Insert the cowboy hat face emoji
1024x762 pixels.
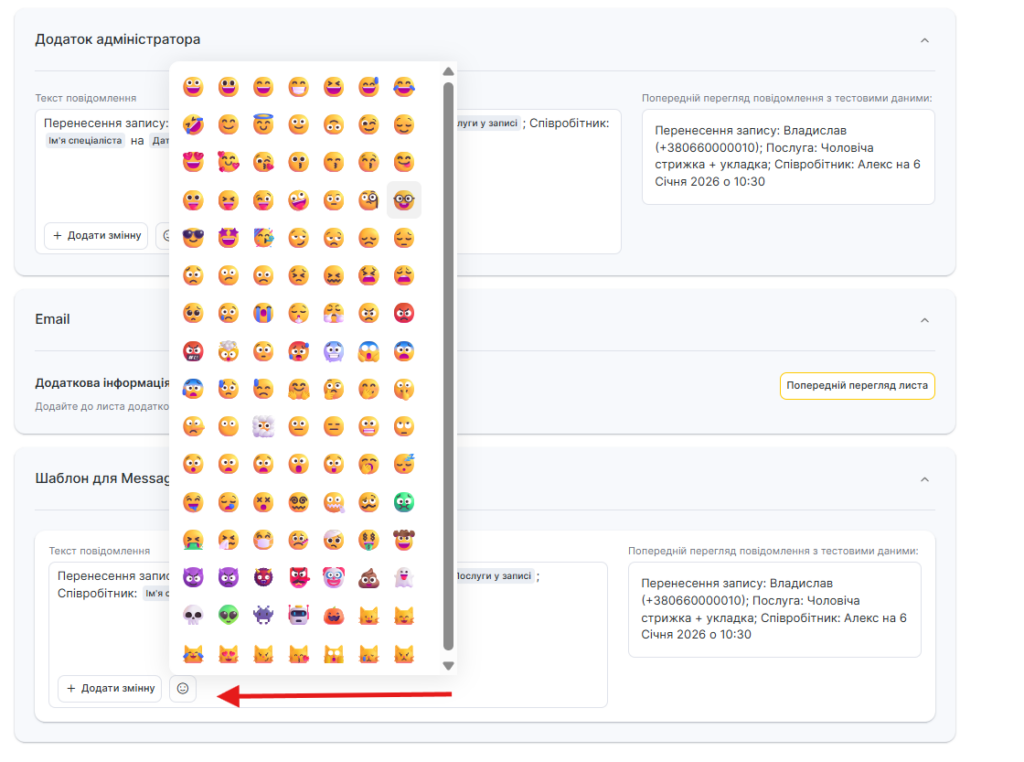(404, 540)
